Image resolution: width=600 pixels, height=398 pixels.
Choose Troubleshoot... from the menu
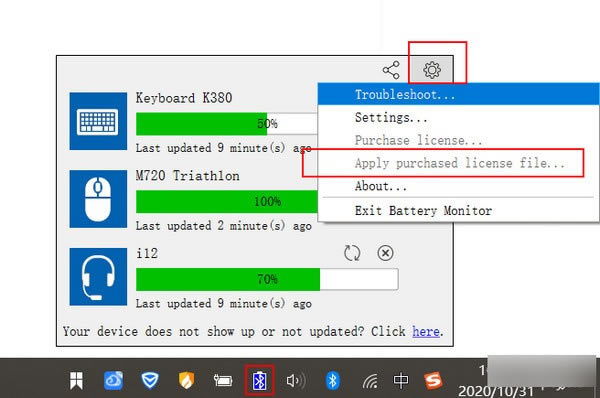pos(458,94)
